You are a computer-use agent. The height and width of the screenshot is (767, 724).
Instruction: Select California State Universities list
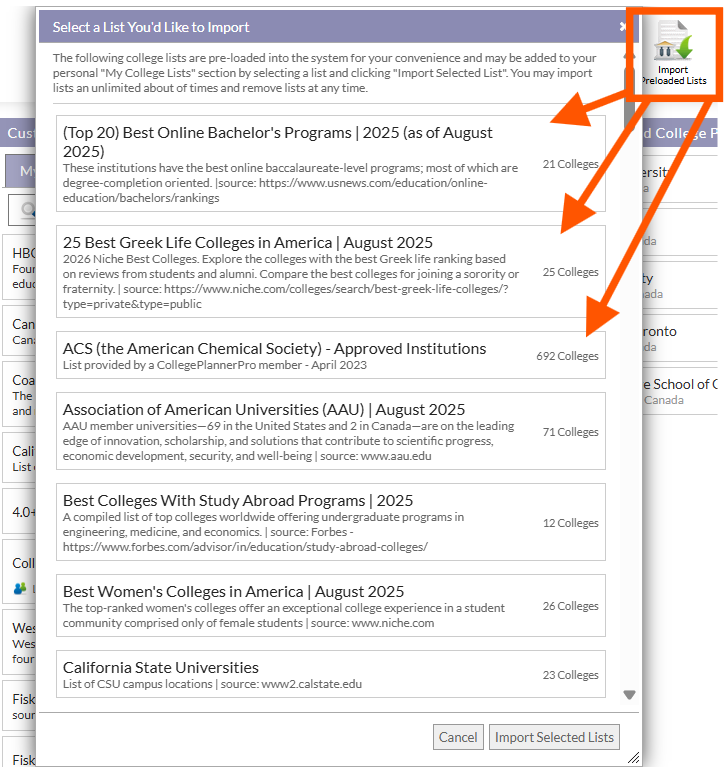pyautogui.click(x=330, y=674)
